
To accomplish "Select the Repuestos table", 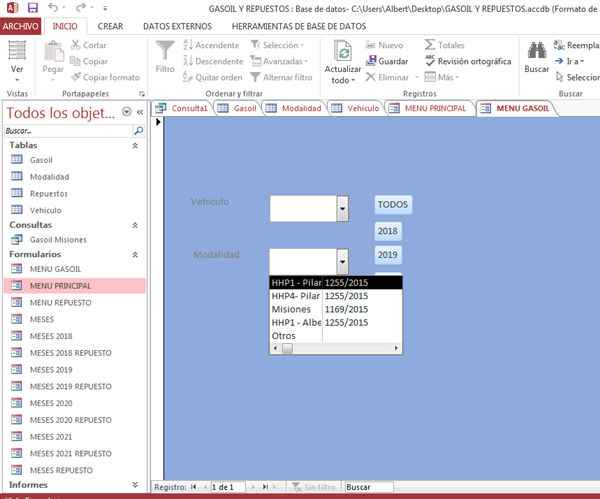I will 75,194.
